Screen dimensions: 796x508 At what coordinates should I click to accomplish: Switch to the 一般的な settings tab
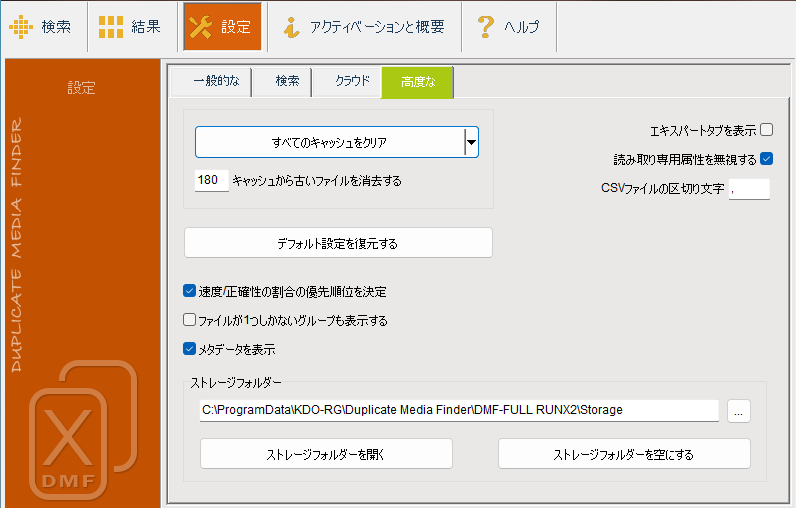pyautogui.click(x=211, y=81)
